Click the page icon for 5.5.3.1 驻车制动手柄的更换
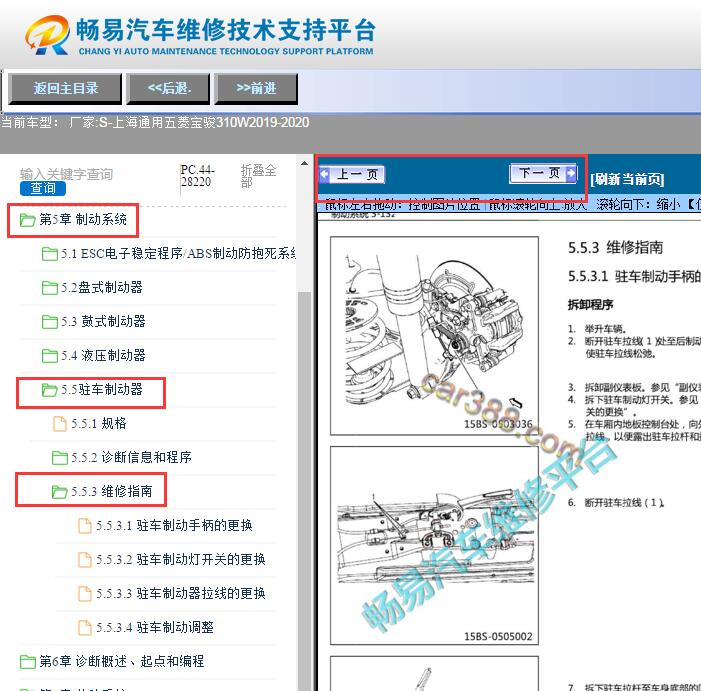Screen dimensions: 701x691 pyautogui.click(x=85, y=526)
